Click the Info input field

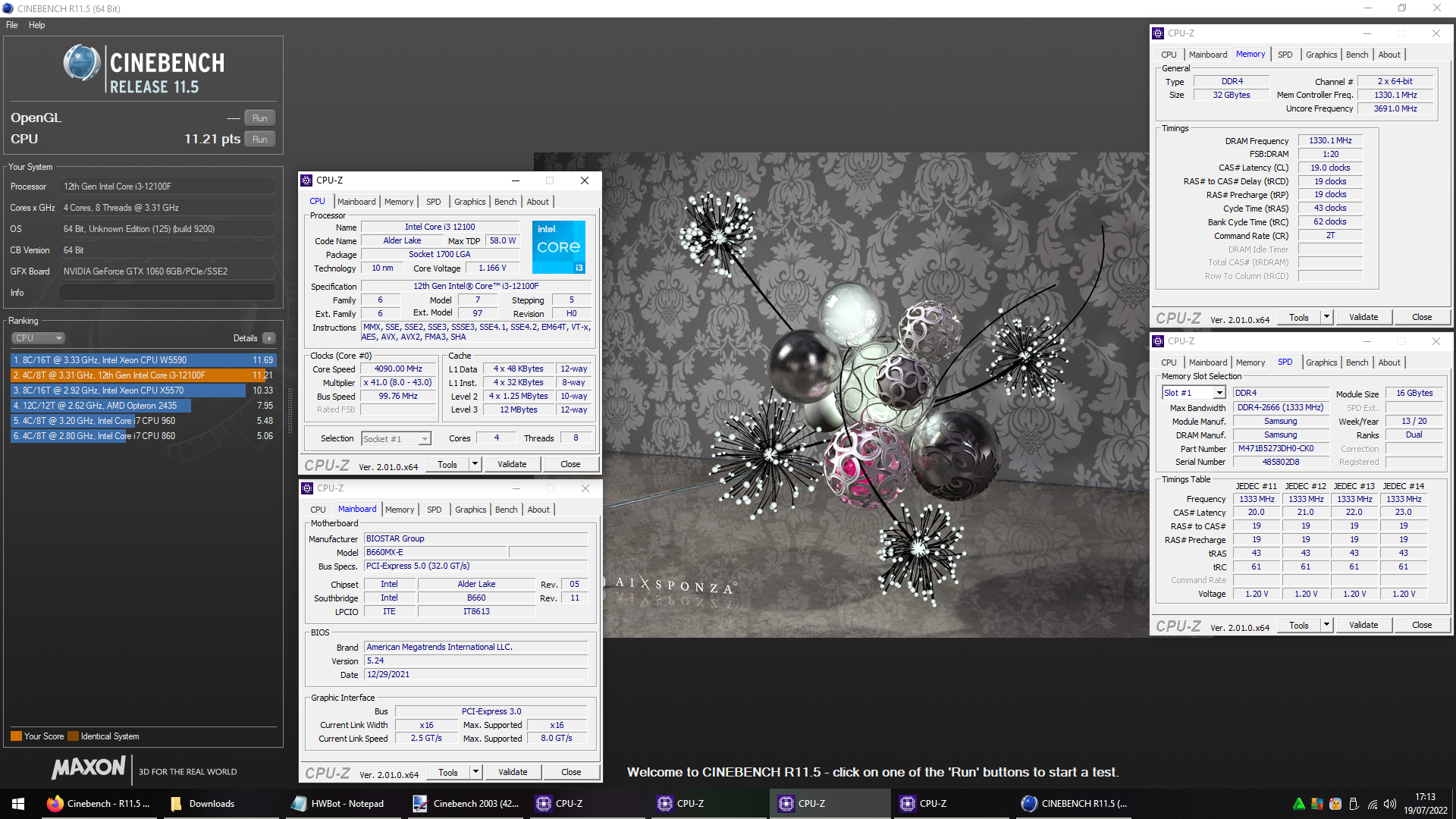(168, 293)
